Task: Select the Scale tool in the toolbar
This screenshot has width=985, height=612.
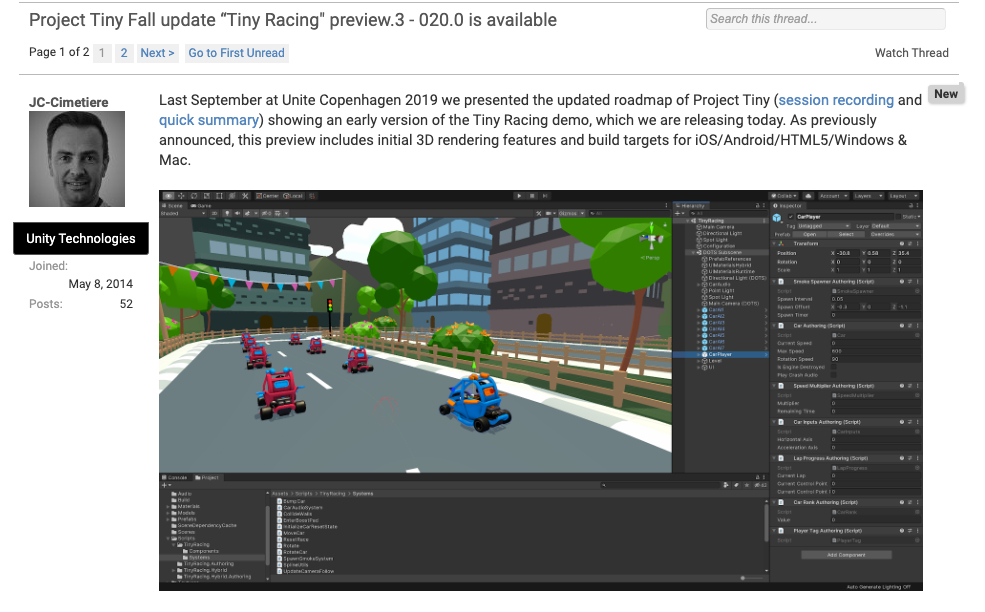Action: (x=208, y=194)
